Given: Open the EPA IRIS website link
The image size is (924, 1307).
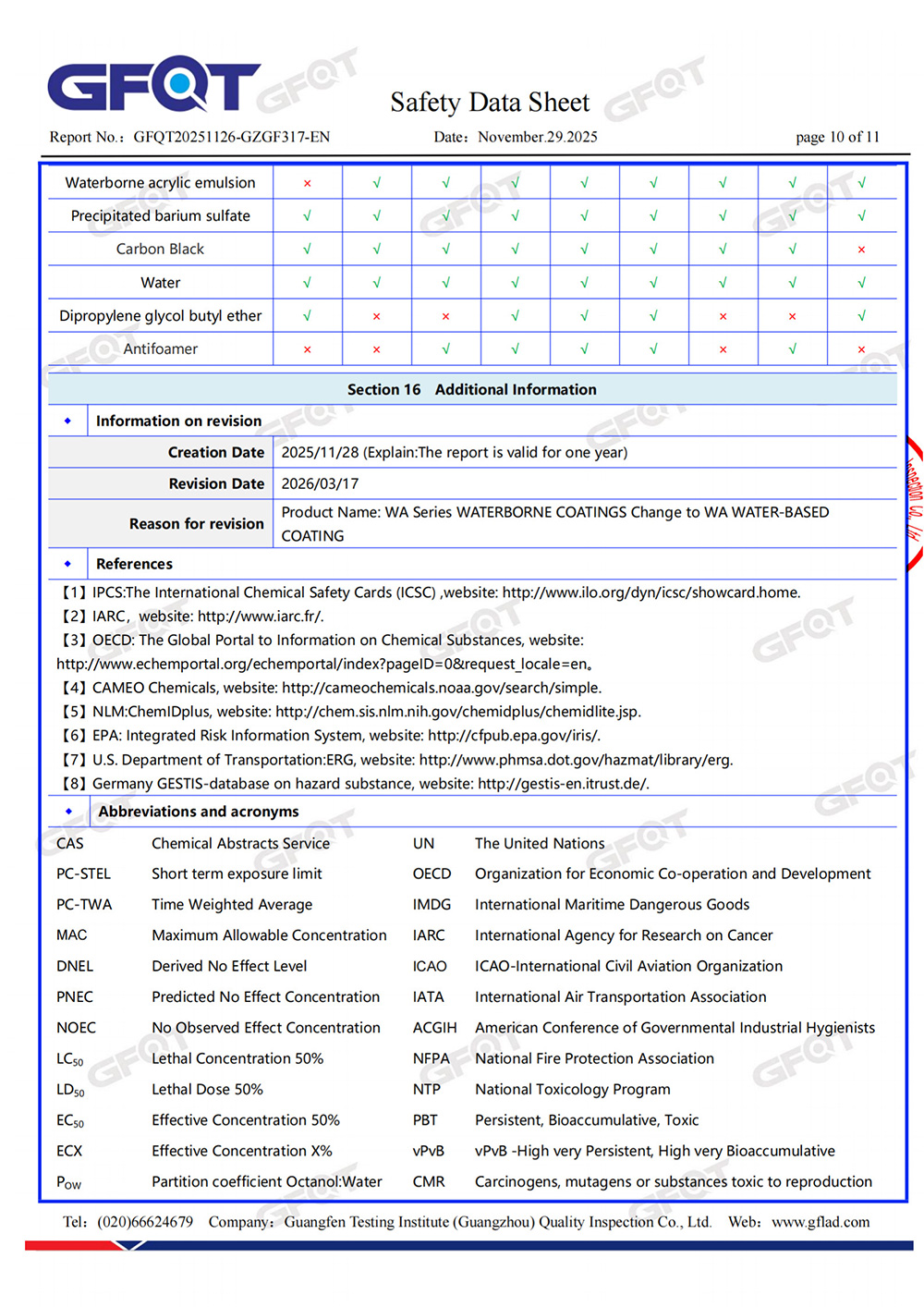Looking at the screenshot, I should pos(514,736).
